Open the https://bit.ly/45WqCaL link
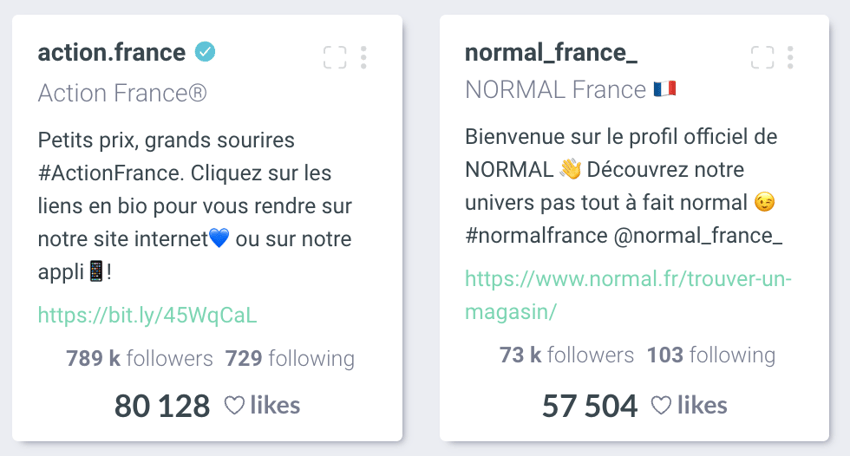The image size is (850, 456). (x=147, y=315)
